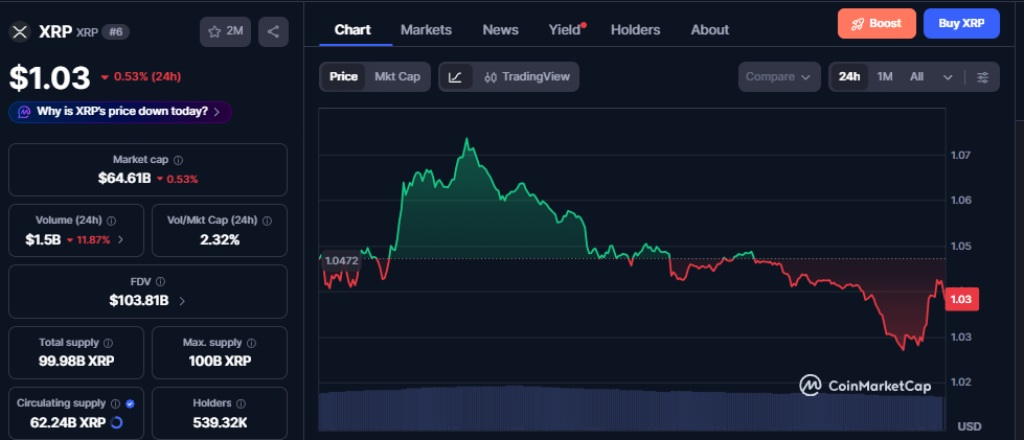Viewport: 1024px width, 440px height.
Task: Select the Mkt Cap chart toggle
Action: point(397,77)
